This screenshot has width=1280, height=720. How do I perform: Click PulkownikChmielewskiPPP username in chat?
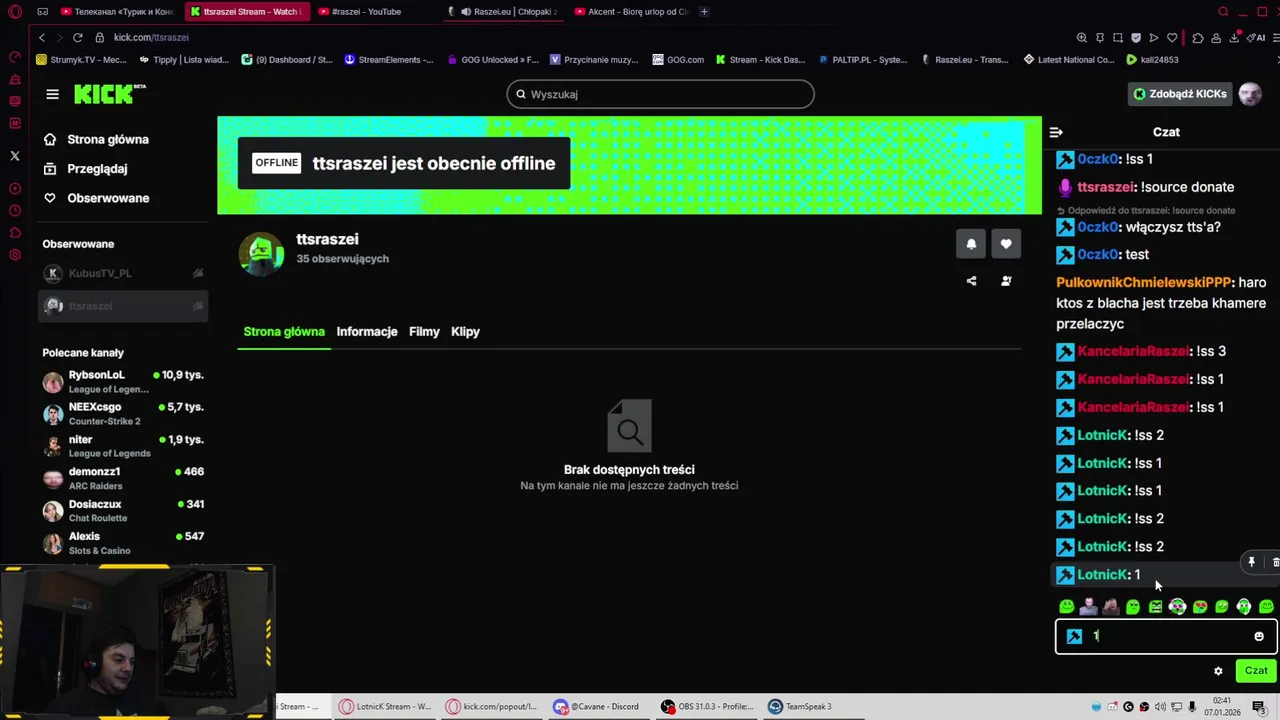point(1144,283)
